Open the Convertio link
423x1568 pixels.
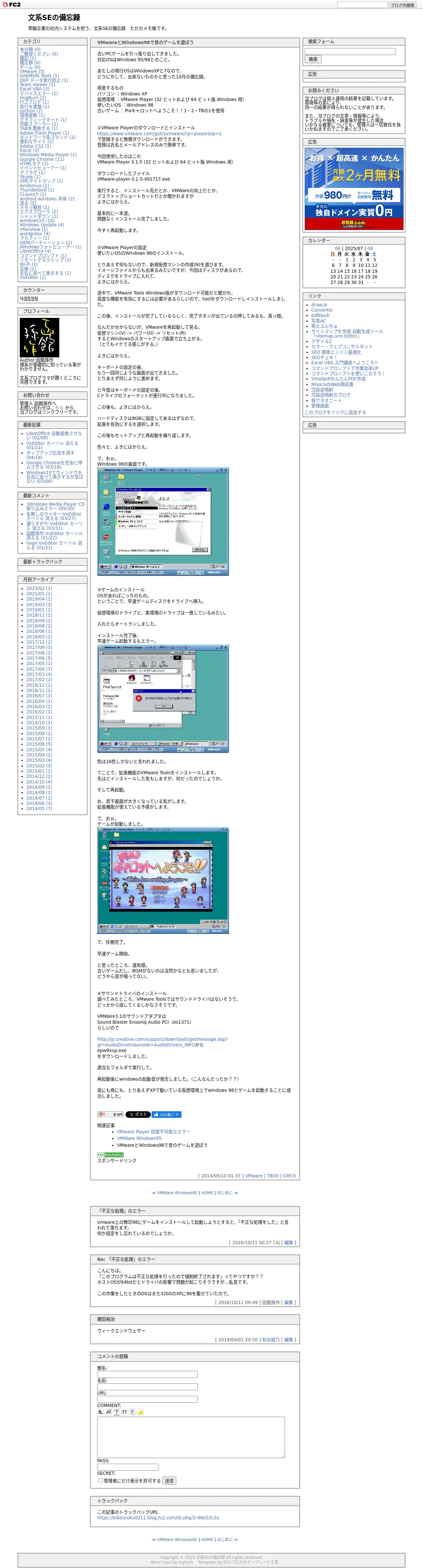click(322, 310)
